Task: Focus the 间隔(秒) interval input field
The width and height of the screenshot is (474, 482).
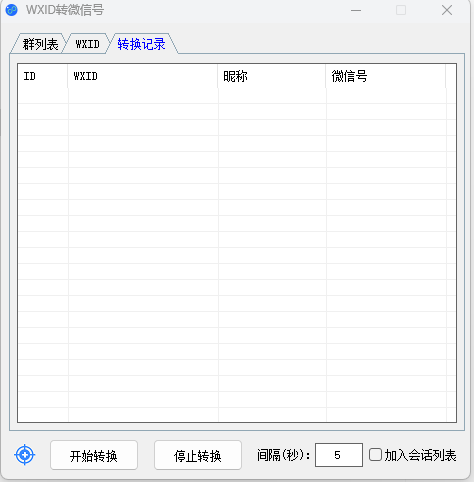Action: (339, 455)
